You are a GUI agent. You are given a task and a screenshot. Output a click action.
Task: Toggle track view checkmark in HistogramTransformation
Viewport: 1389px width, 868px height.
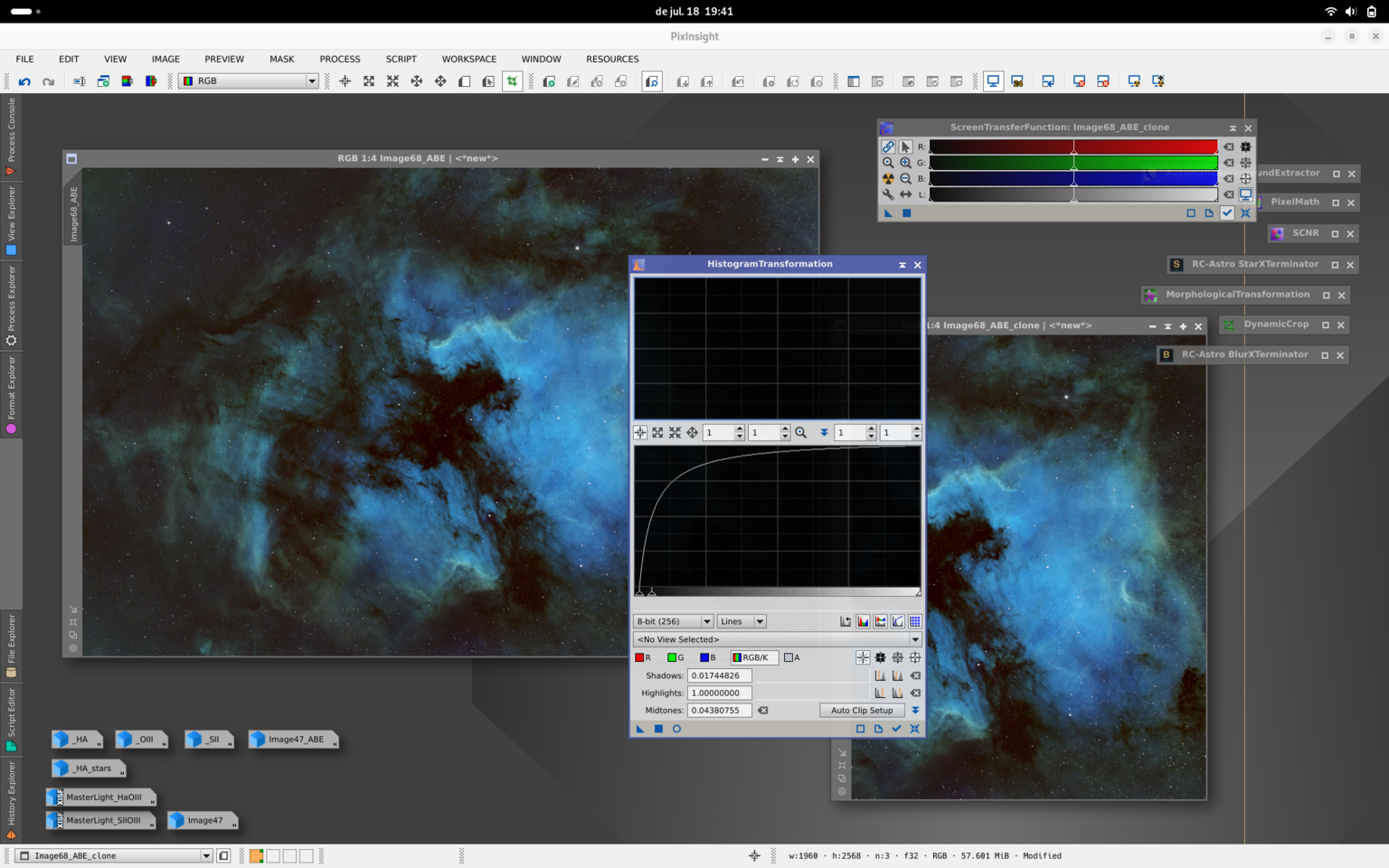896,729
